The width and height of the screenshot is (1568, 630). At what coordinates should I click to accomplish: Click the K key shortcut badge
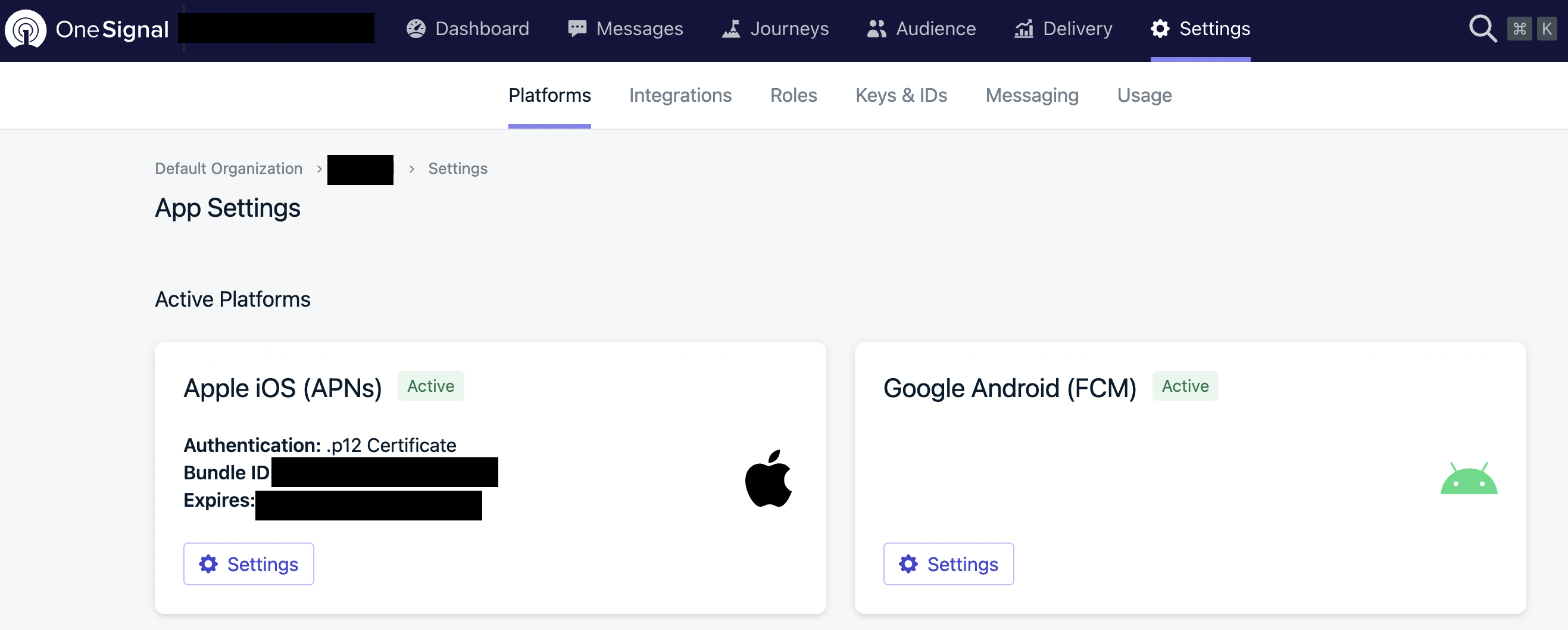click(x=1547, y=29)
